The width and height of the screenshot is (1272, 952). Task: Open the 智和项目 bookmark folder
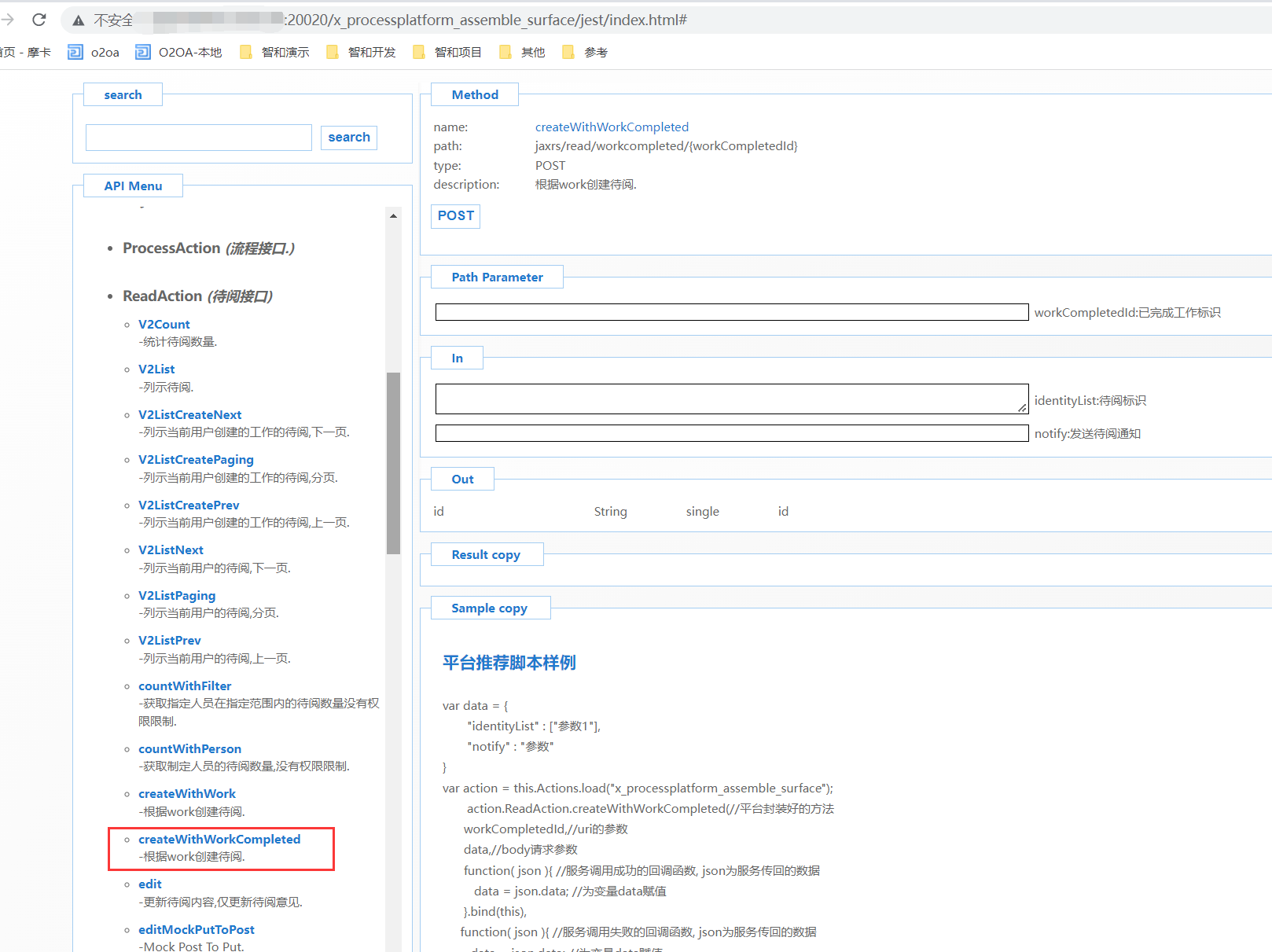coord(447,53)
